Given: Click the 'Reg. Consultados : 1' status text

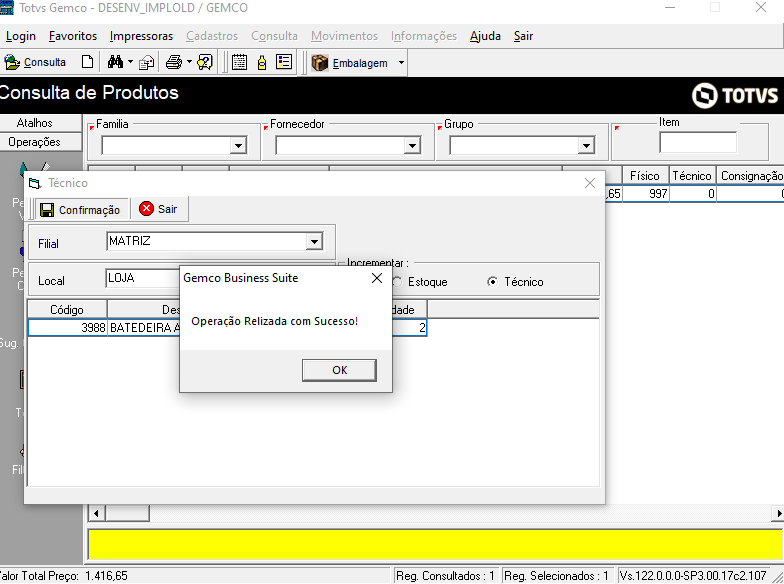Looking at the screenshot, I should [x=445, y=576].
